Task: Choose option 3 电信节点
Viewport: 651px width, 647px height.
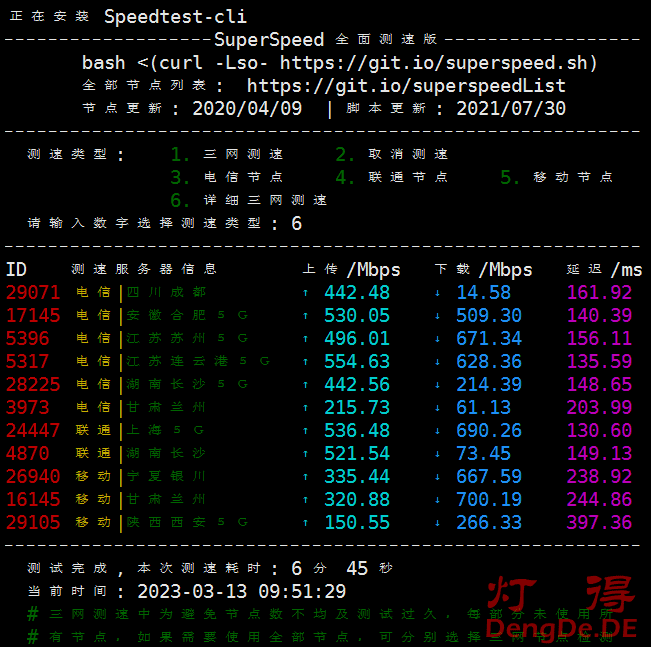Action: coord(227,177)
